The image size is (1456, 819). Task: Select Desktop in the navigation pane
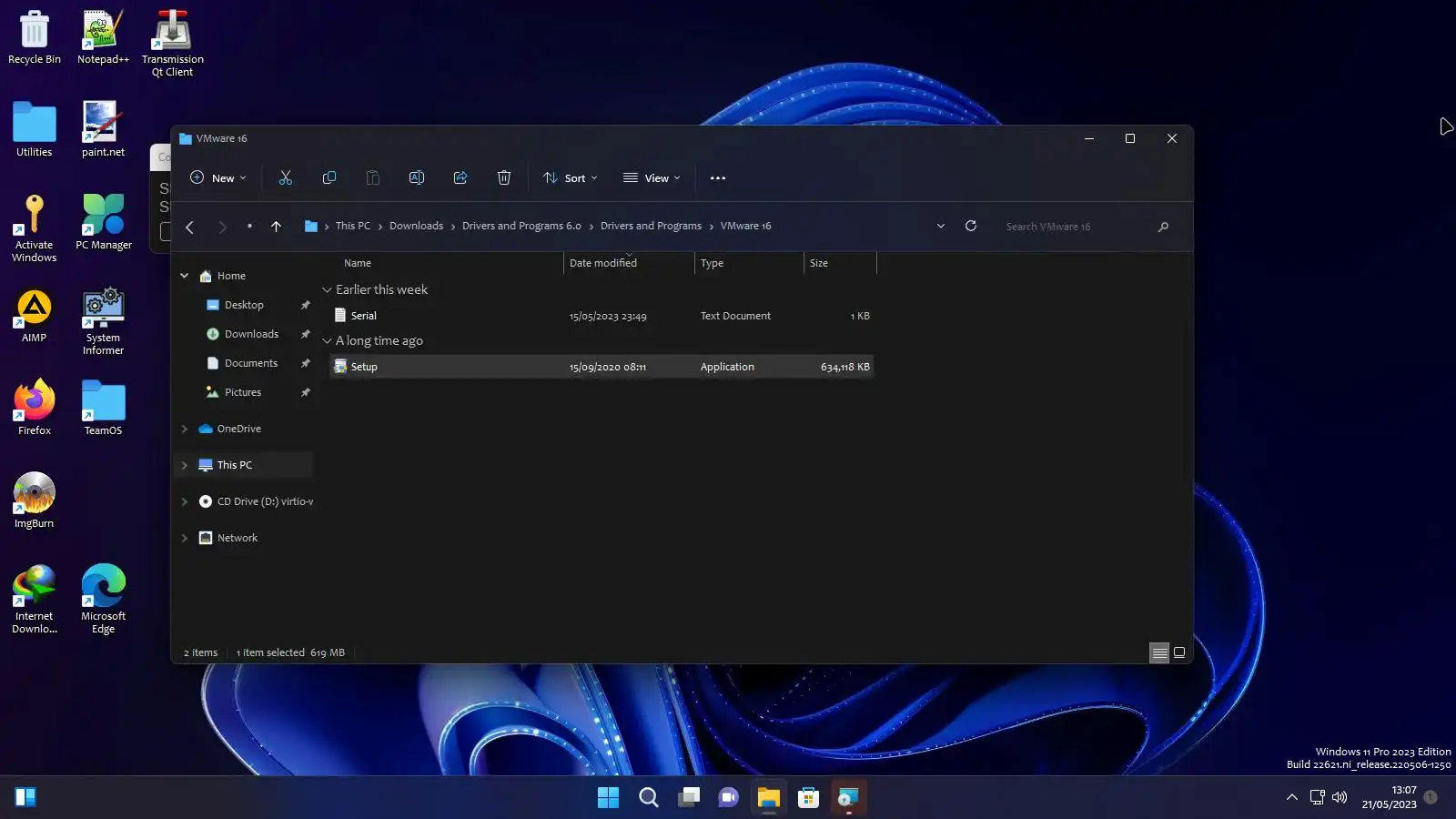pos(244,305)
